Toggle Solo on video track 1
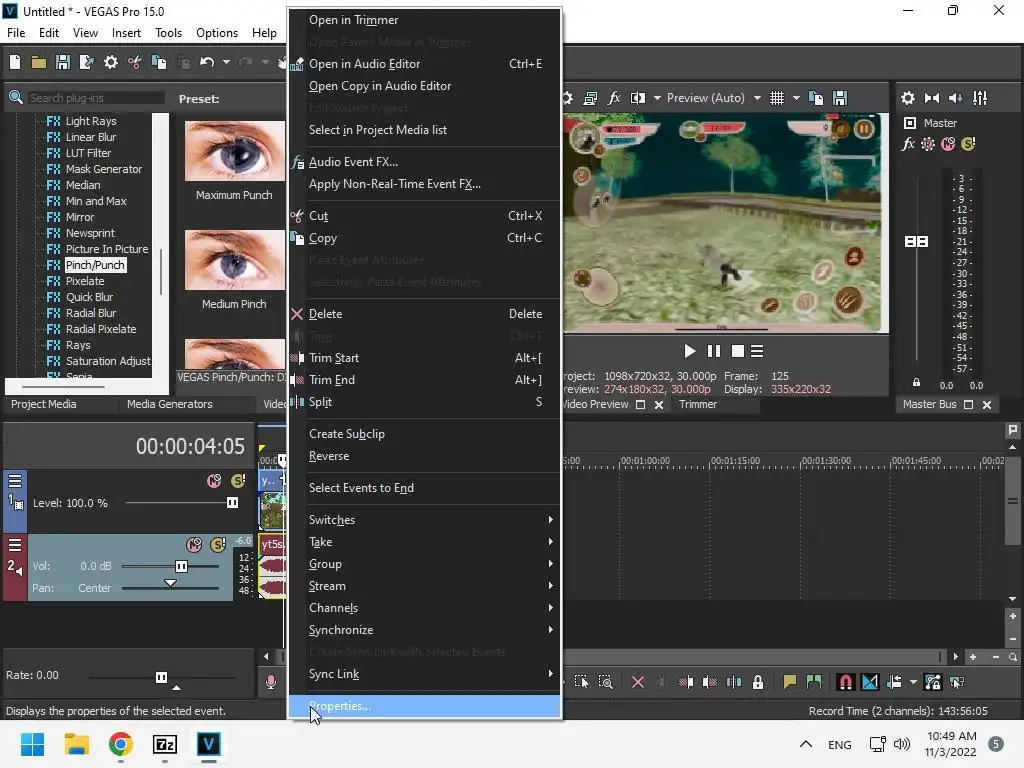 [x=238, y=481]
